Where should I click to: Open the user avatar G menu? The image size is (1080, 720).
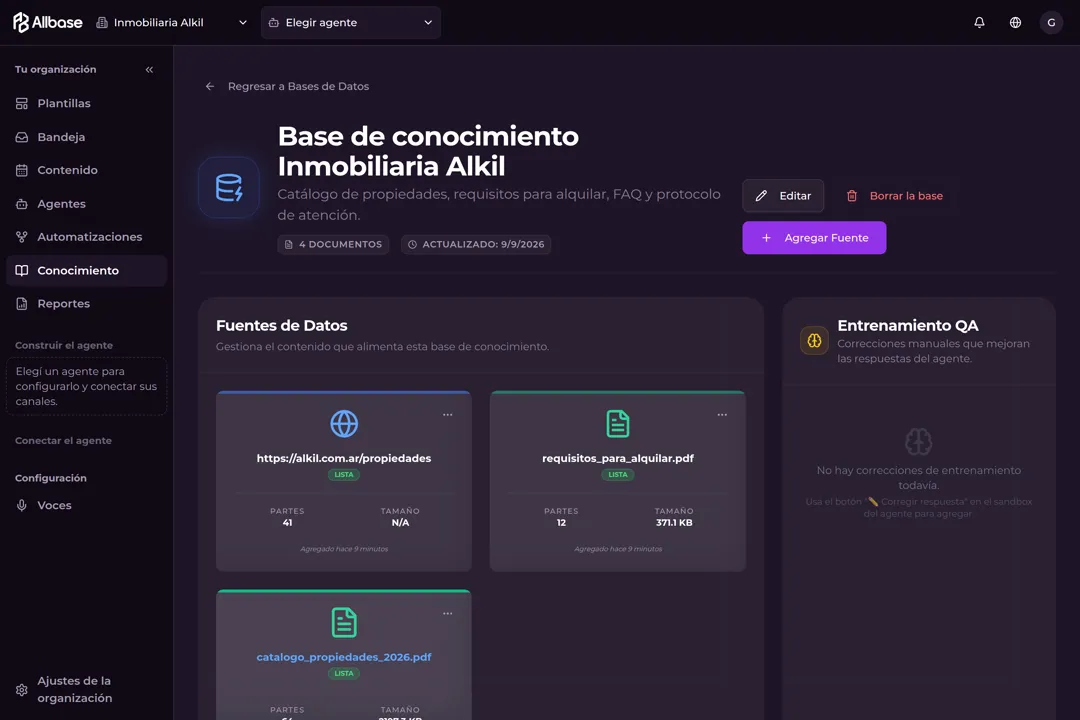tap(1051, 23)
